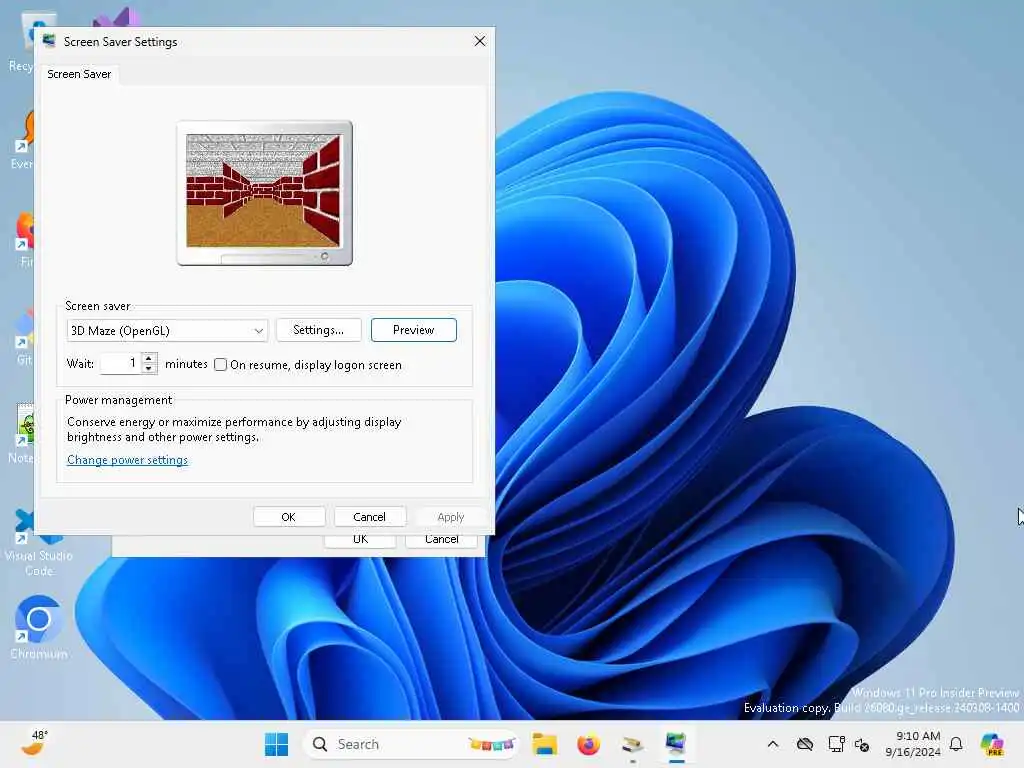
Task: Select the Everything desktop shortcut
Action: click(x=23, y=140)
